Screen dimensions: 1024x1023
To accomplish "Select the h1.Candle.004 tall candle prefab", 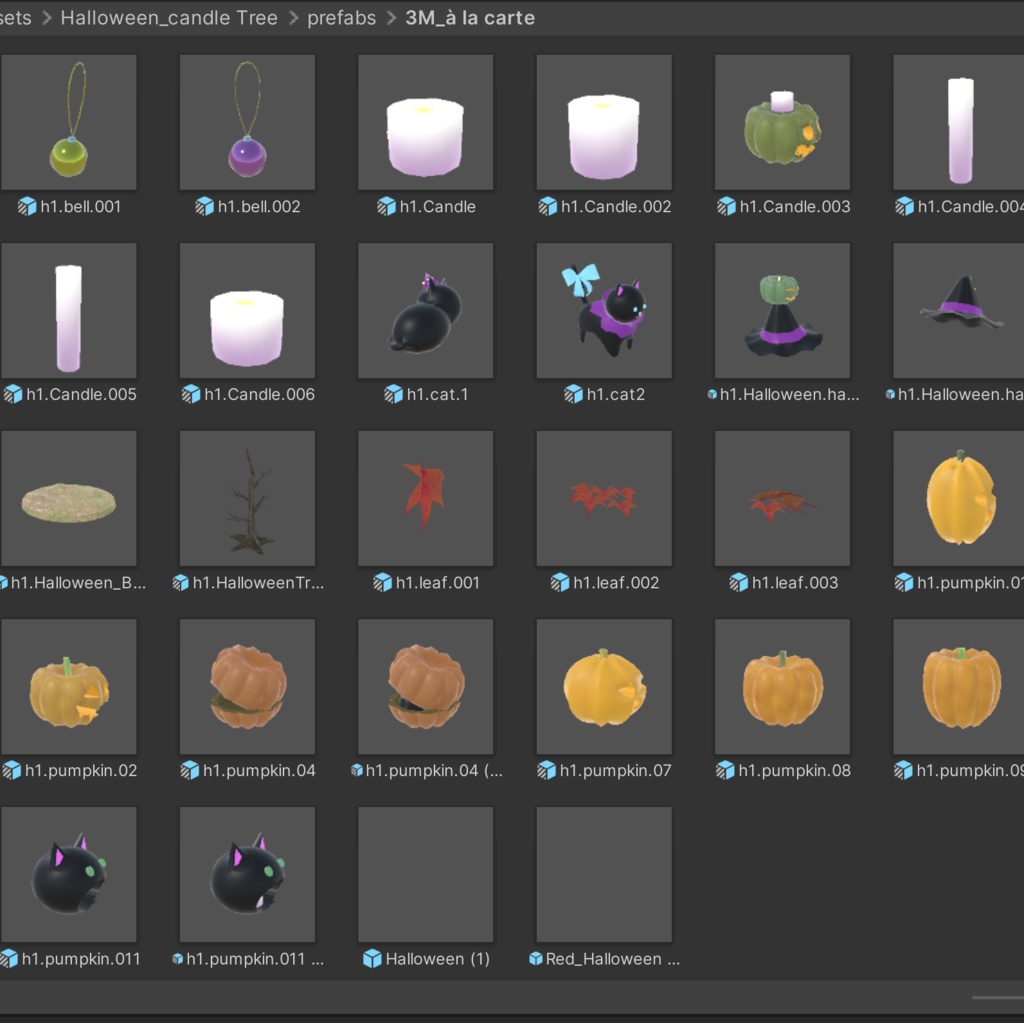I will pyautogui.click(x=958, y=122).
